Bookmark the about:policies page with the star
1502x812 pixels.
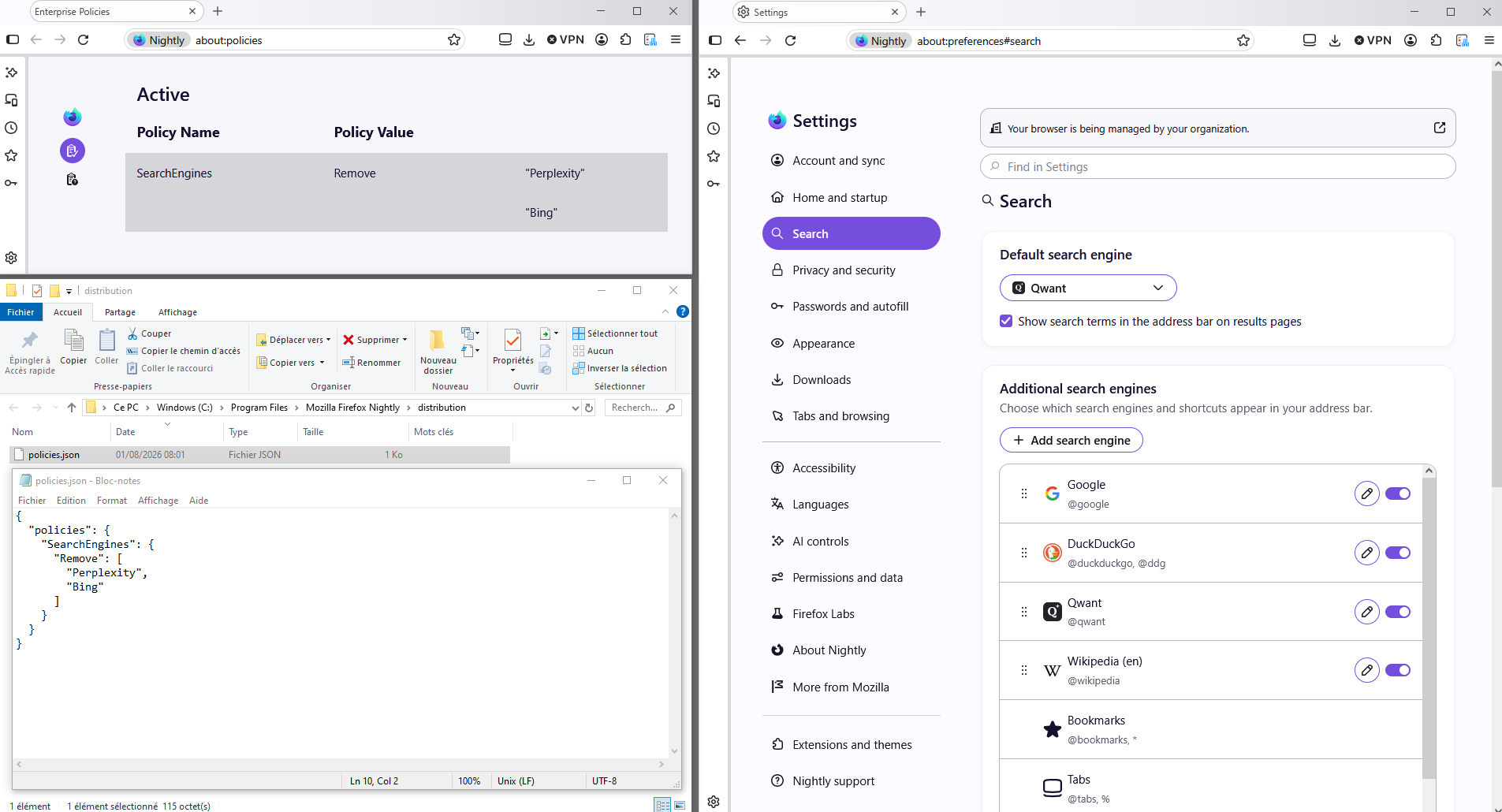[x=454, y=39]
